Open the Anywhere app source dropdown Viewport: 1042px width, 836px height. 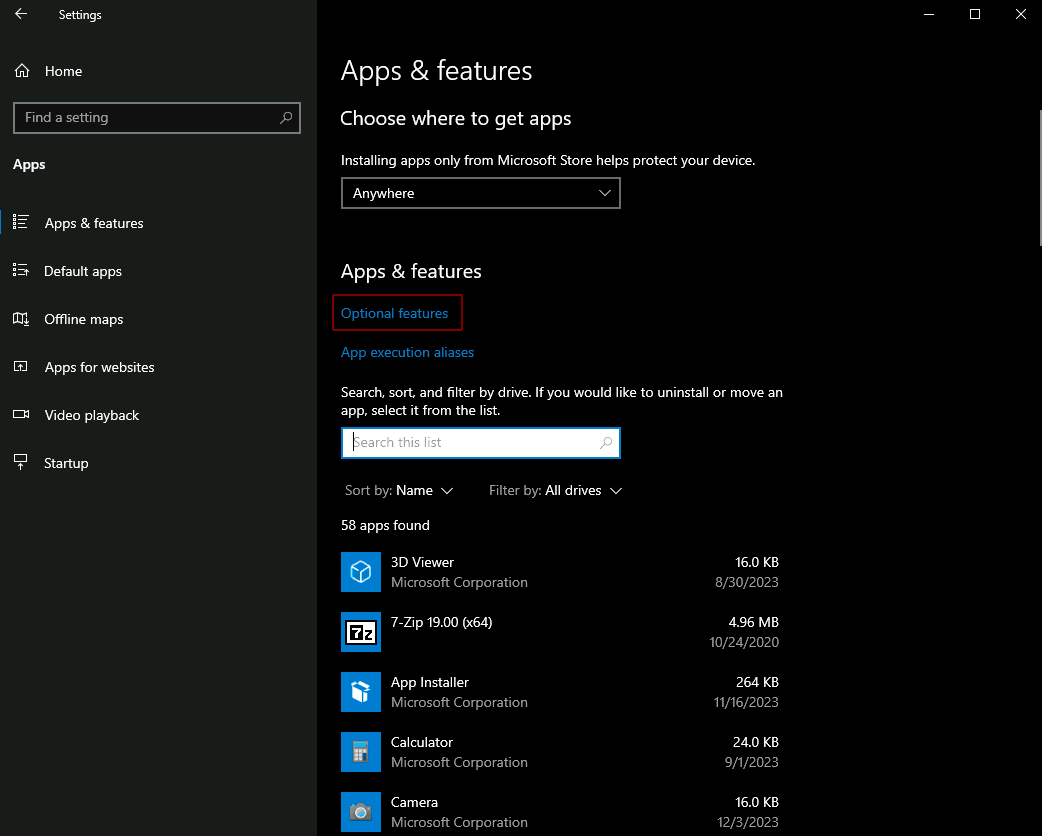[x=480, y=193]
